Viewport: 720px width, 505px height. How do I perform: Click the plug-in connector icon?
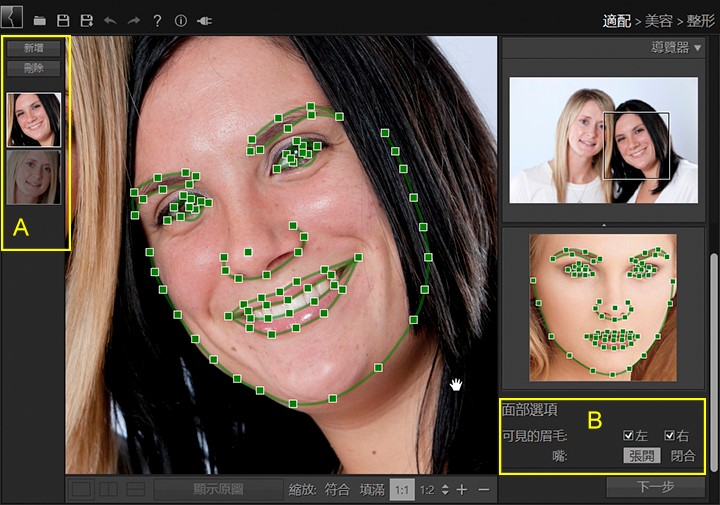tap(205, 20)
